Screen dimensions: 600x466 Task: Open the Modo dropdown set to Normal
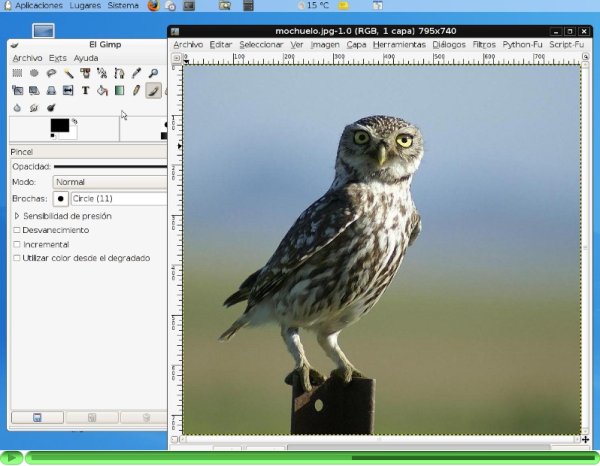coord(110,182)
